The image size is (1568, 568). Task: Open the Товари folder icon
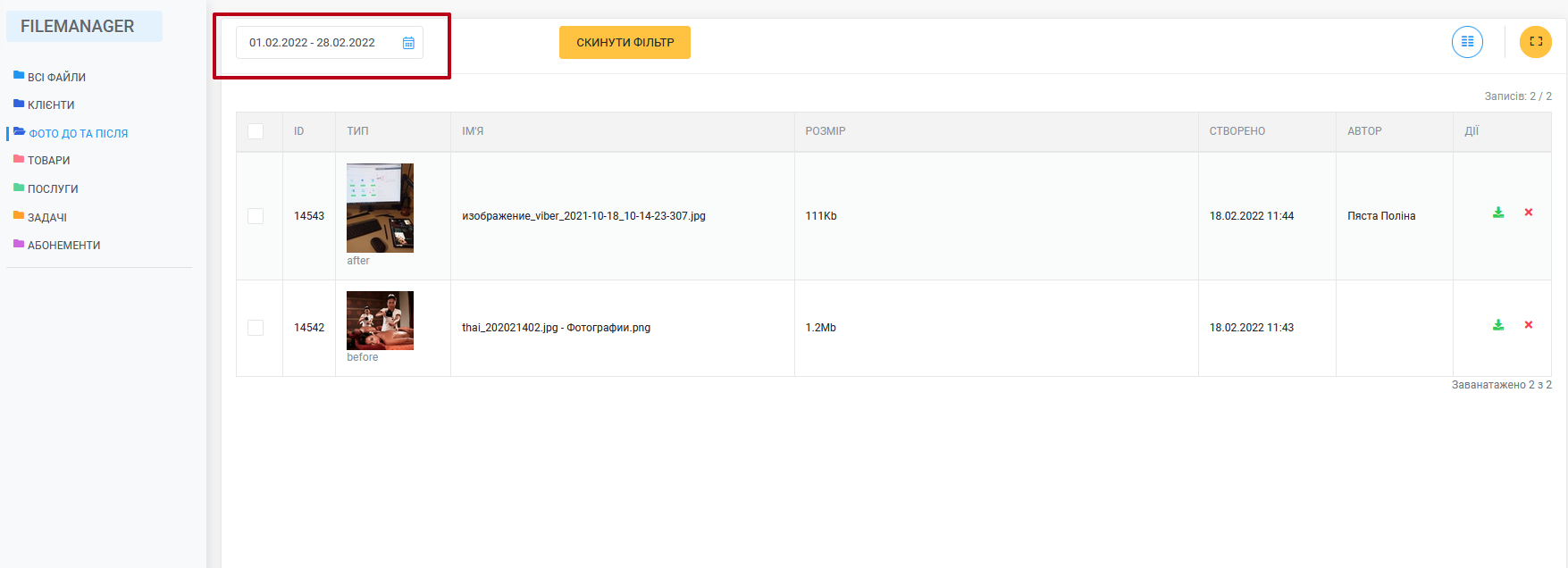(x=19, y=160)
